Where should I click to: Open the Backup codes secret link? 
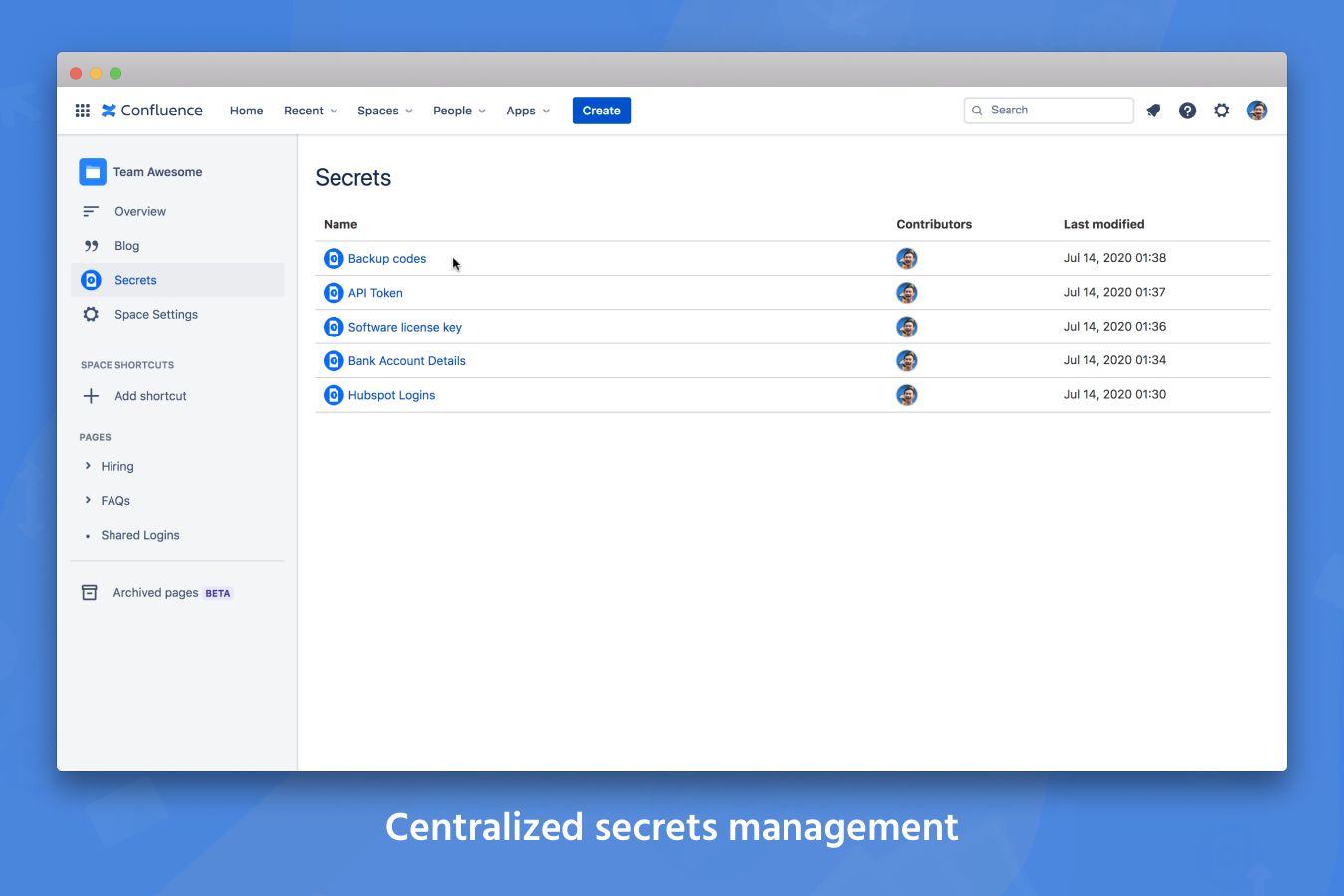pyautogui.click(x=387, y=259)
